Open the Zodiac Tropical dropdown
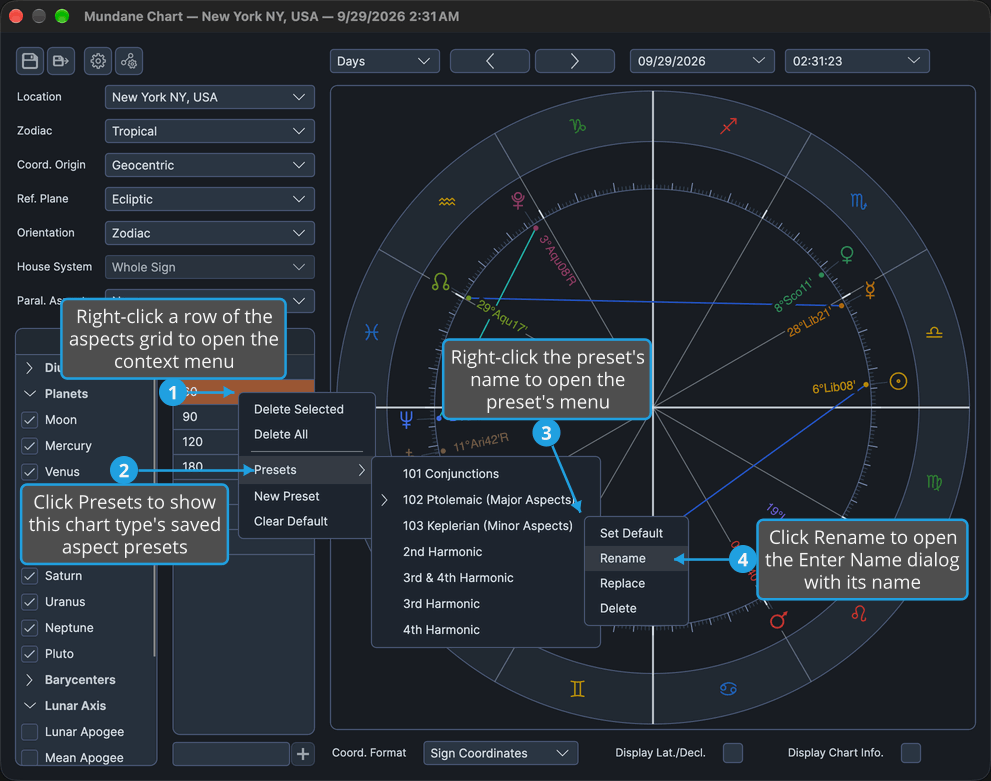The height and width of the screenshot is (781, 991). [209, 131]
